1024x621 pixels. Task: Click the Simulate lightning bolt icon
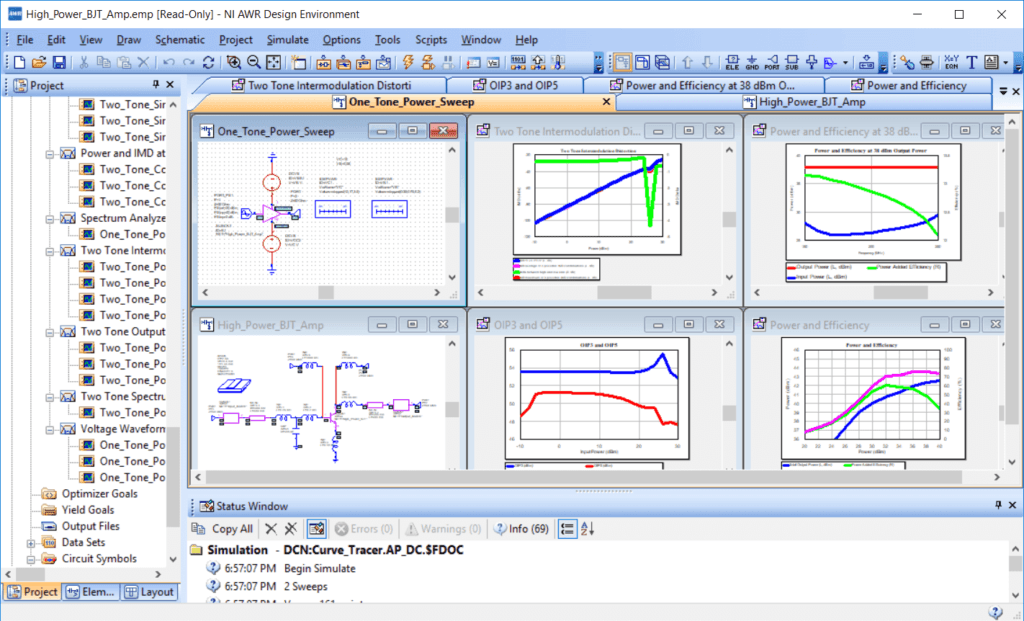(408, 62)
